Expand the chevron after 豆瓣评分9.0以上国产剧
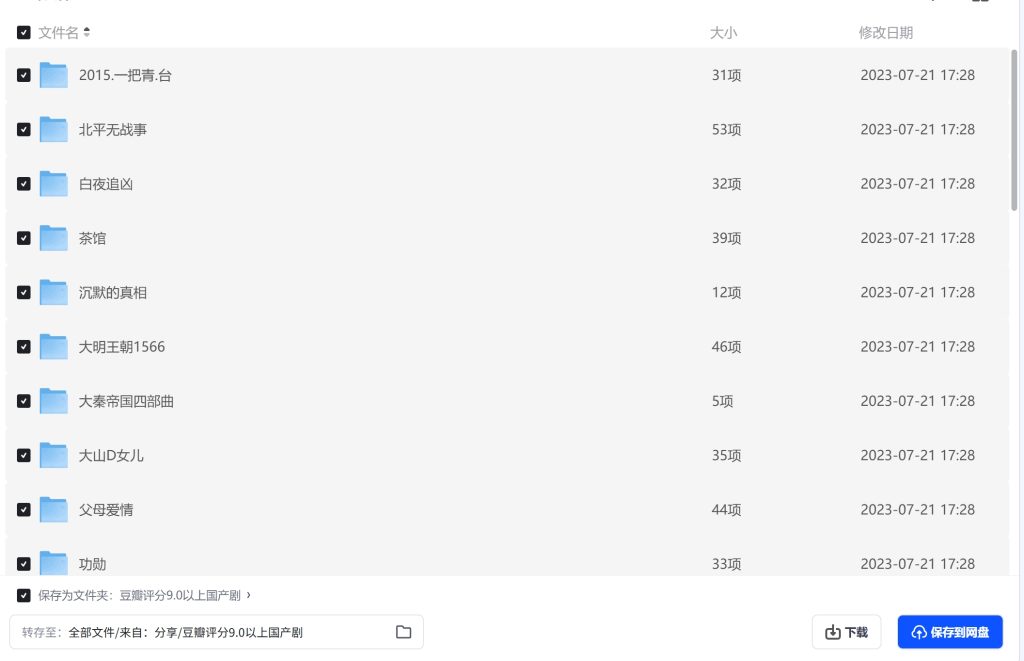The height and width of the screenshot is (661, 1024). click(x=249, y=595)
